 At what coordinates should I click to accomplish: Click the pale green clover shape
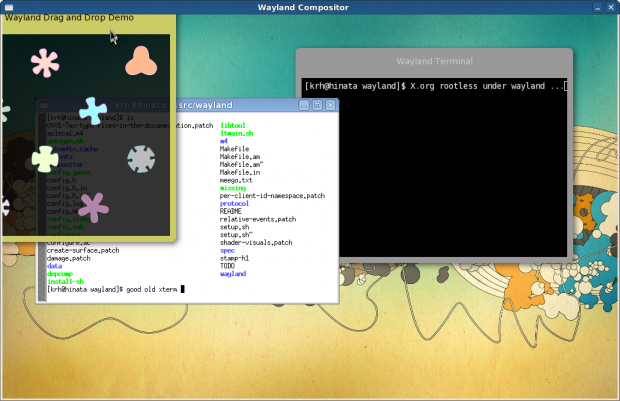click(44, 158)
